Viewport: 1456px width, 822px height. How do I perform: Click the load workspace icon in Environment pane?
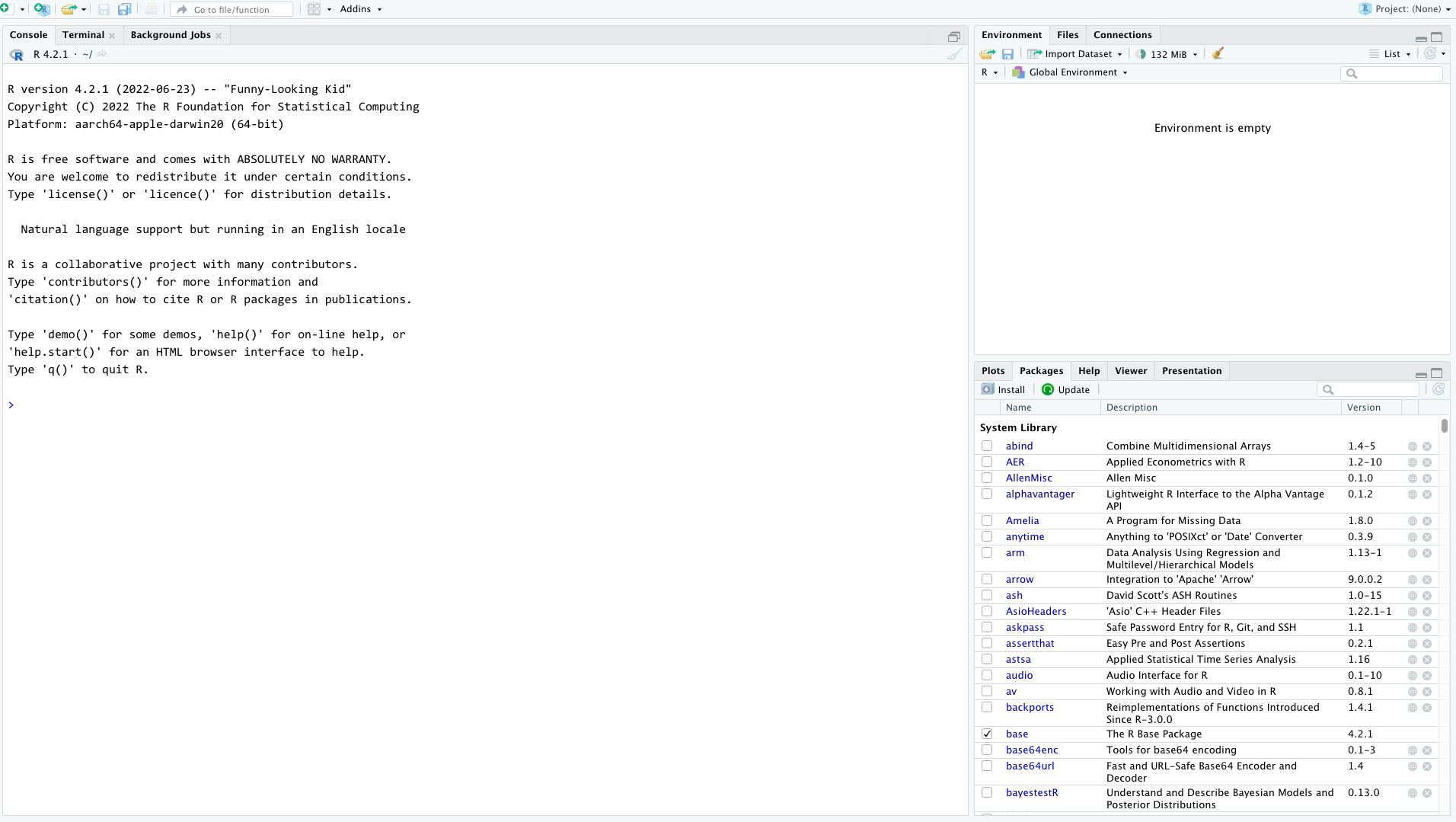click(x=988, y=53)
